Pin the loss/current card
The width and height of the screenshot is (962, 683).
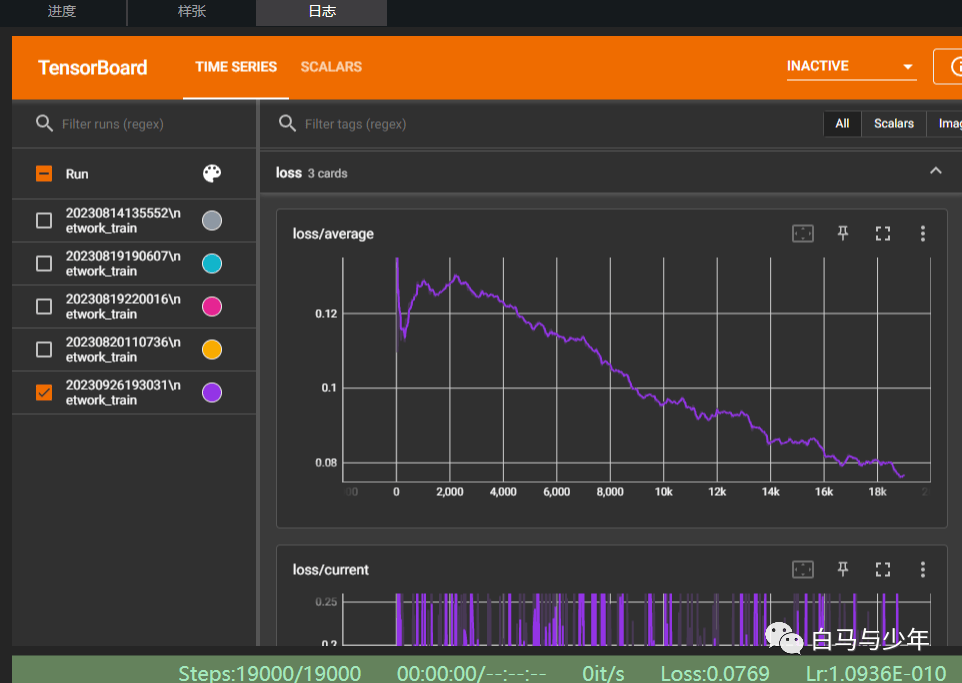842,569
